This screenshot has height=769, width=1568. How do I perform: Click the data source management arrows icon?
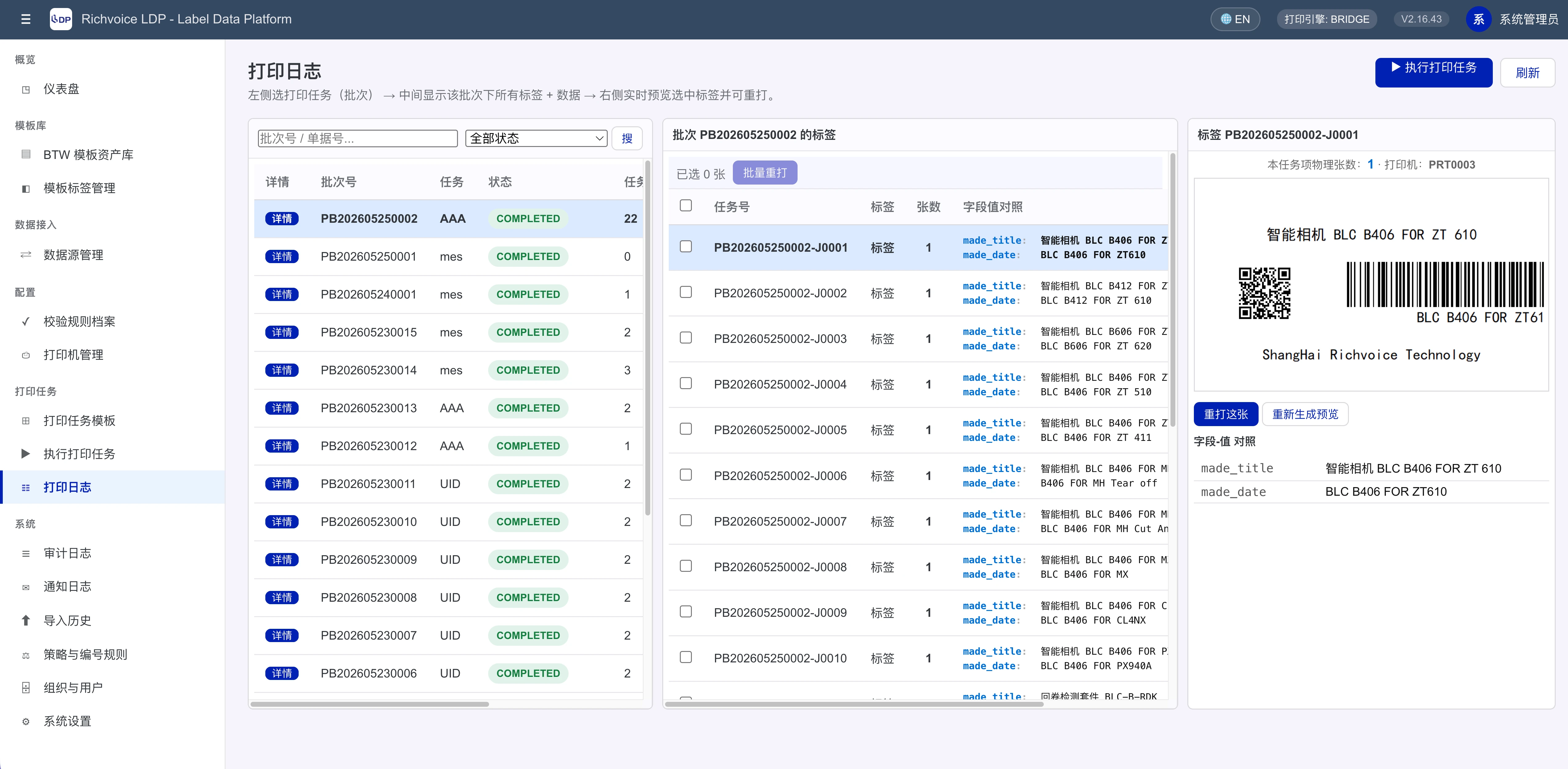click(26, 255)
